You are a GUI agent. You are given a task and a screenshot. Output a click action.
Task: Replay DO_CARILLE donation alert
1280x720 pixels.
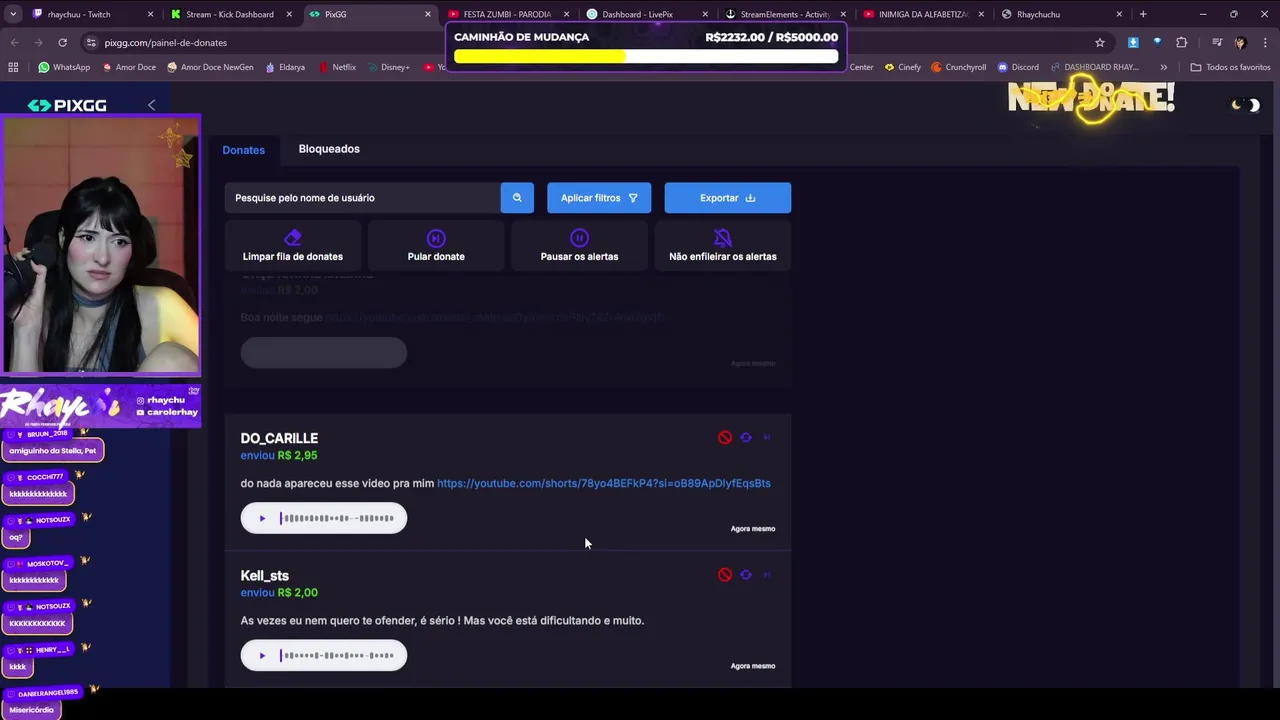[x=746, y=438]
